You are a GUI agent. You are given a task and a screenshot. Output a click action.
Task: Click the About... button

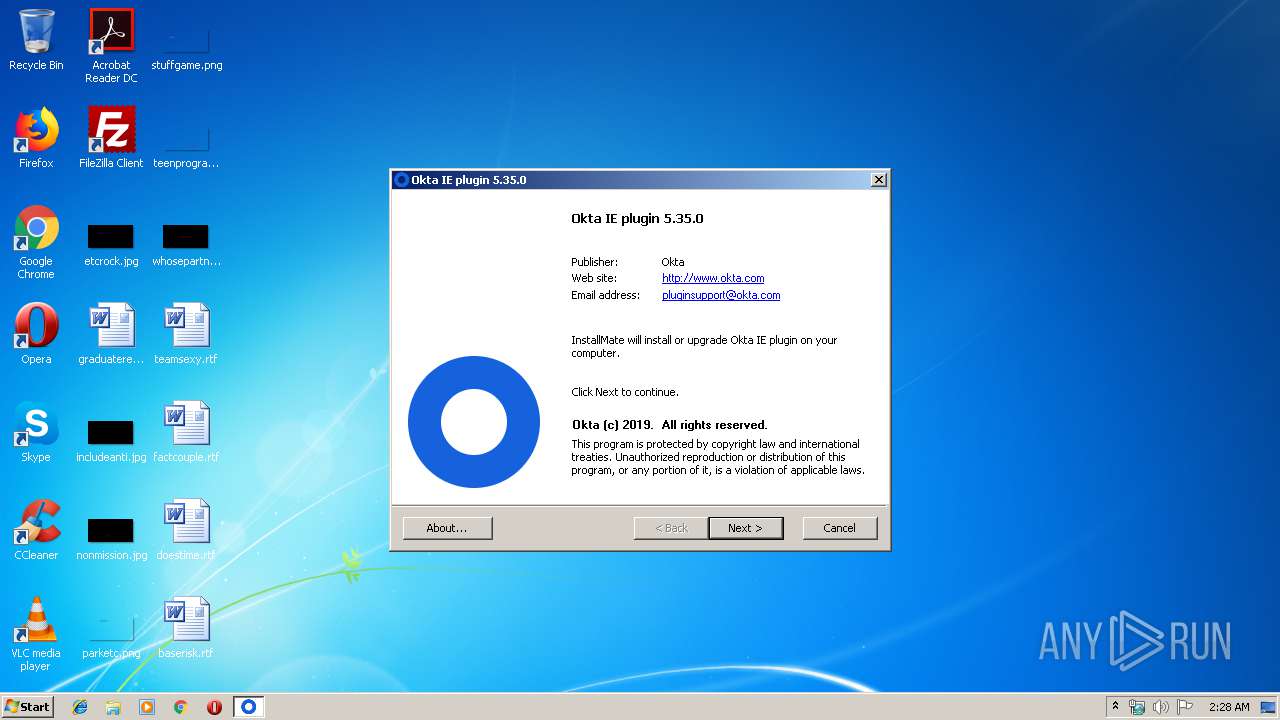[x=447, y=528]
